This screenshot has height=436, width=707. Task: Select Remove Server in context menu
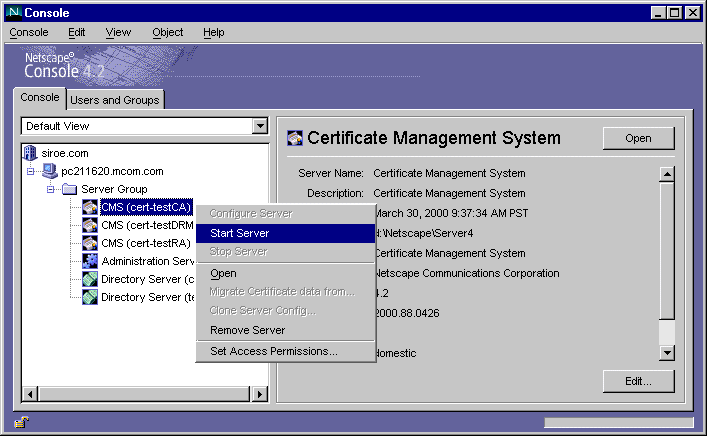pos(247,330)
